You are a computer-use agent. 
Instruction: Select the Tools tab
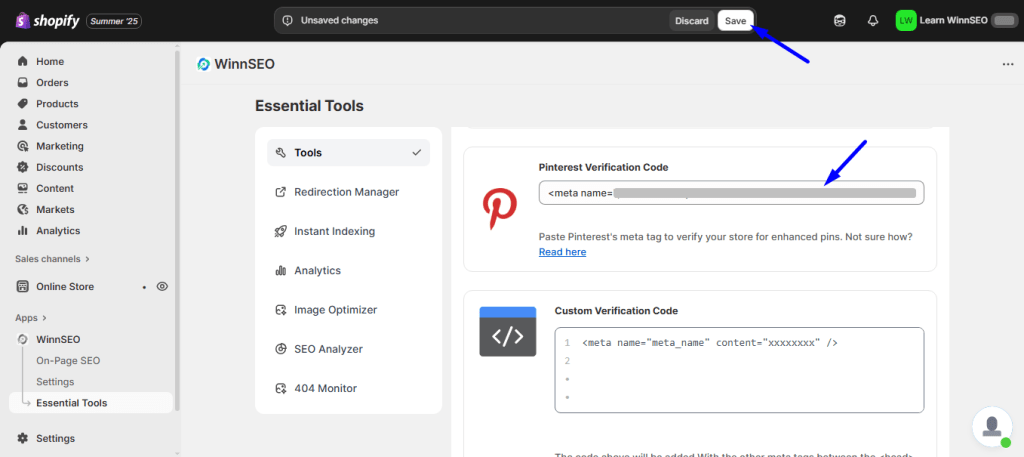tap(349, 153)
